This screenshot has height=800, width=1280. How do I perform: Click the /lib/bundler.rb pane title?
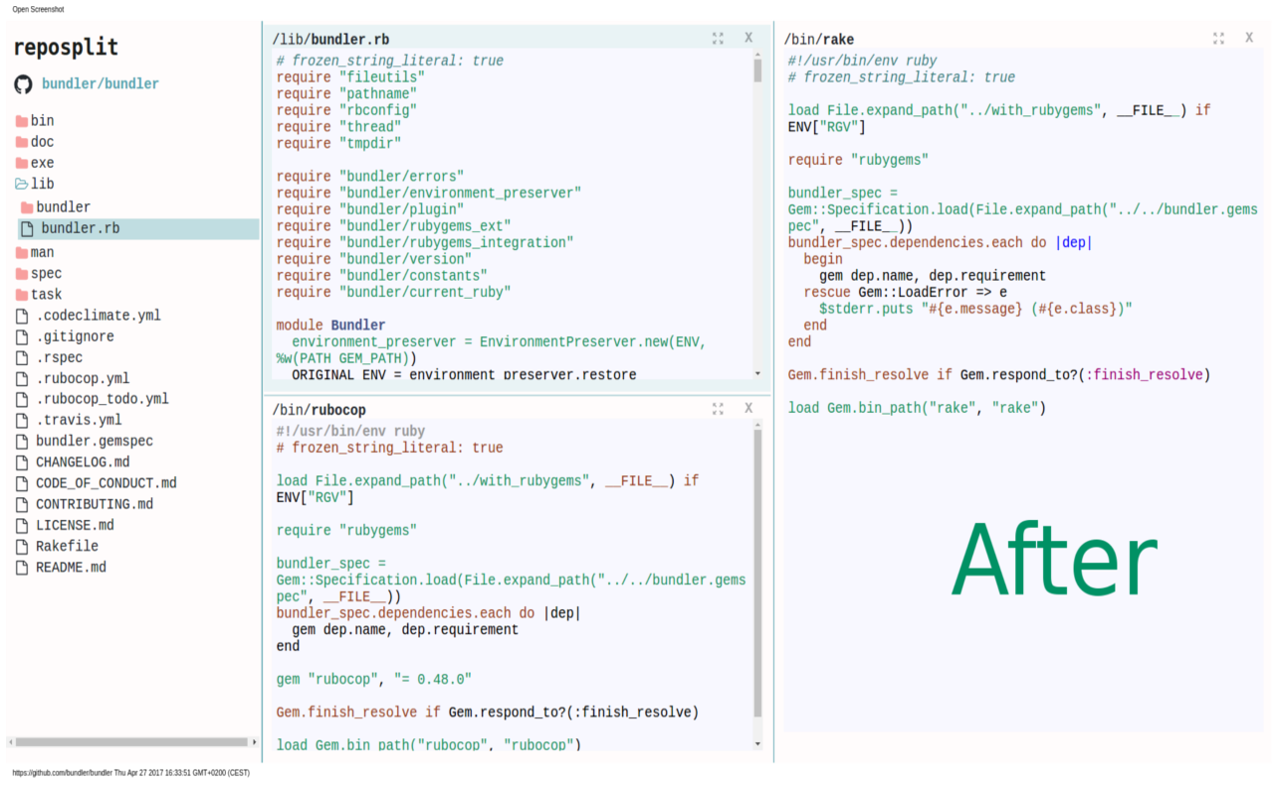[x=331, y=39]
